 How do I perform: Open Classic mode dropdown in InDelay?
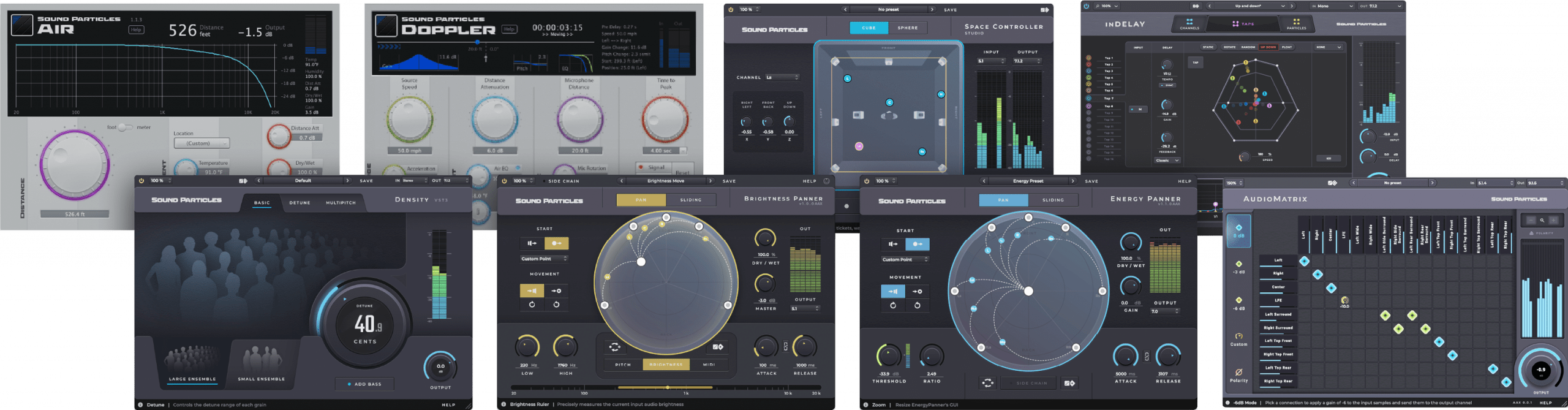point(1167,161)
